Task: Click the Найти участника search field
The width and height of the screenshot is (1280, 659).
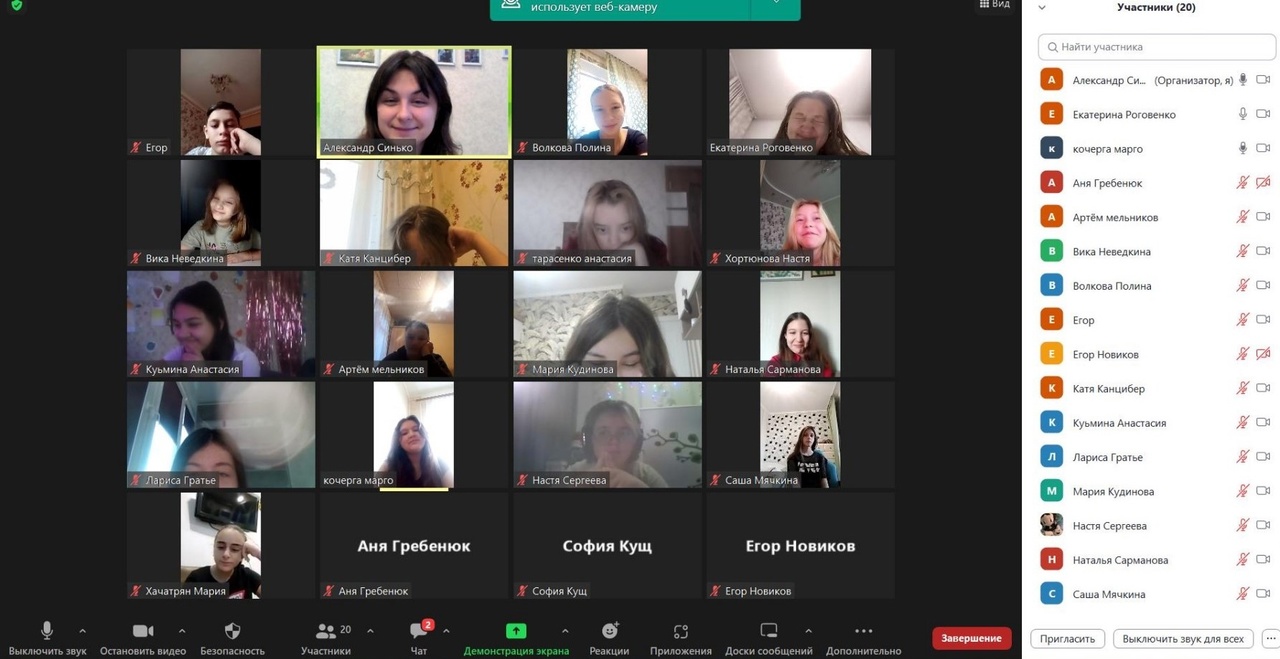Action: tap(1157, 47)
